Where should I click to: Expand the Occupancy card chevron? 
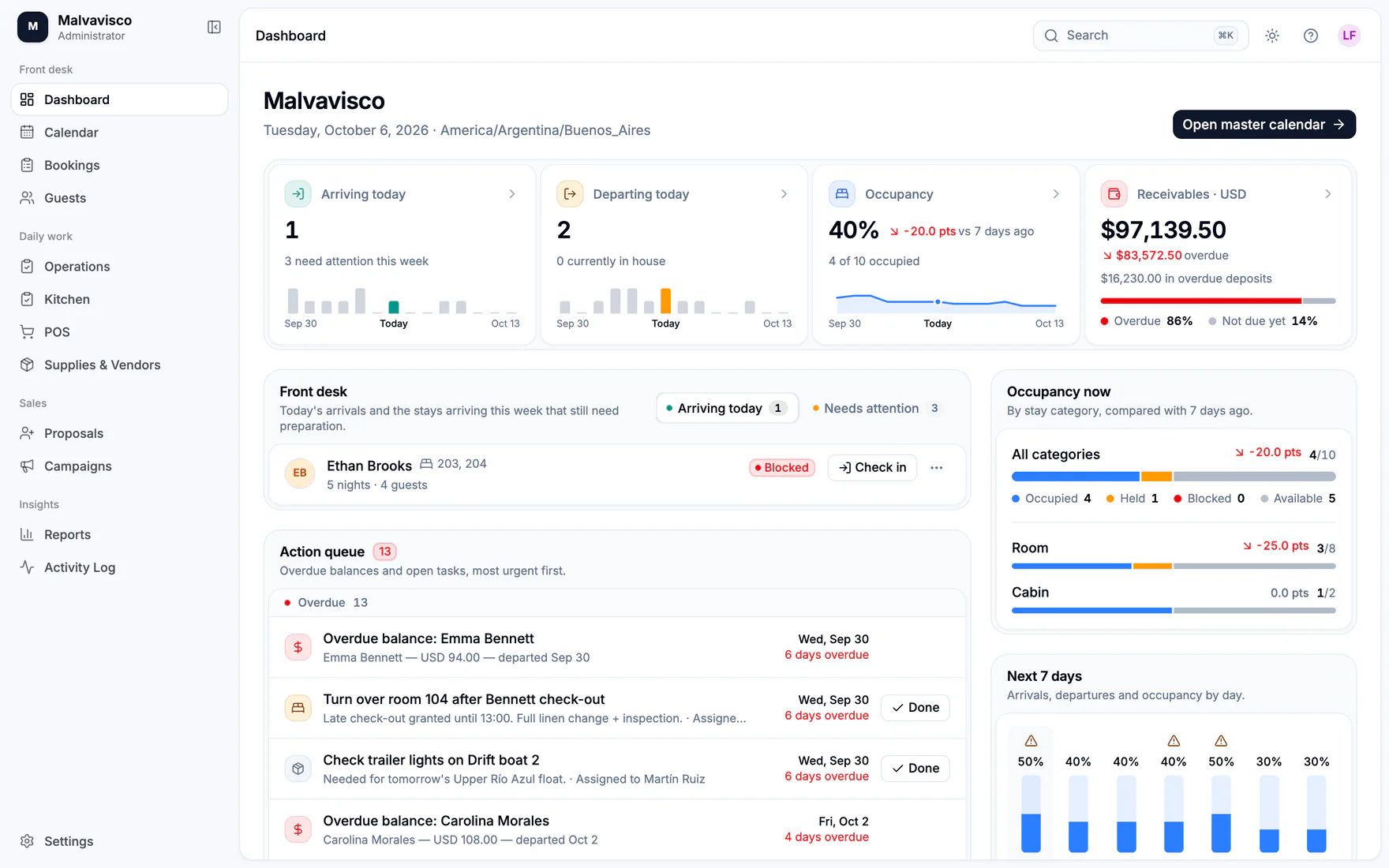(x=1056, y=194)
